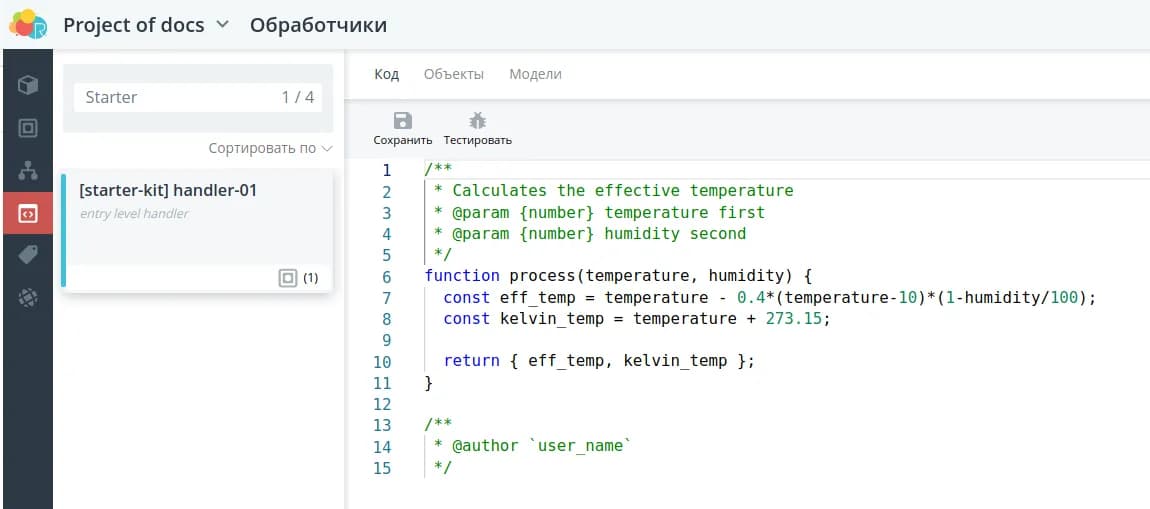Image resolution: width=1150 pixels, height=509 pixels.
Task: Place cursor on the return statement line
Action: coord(598,361)
